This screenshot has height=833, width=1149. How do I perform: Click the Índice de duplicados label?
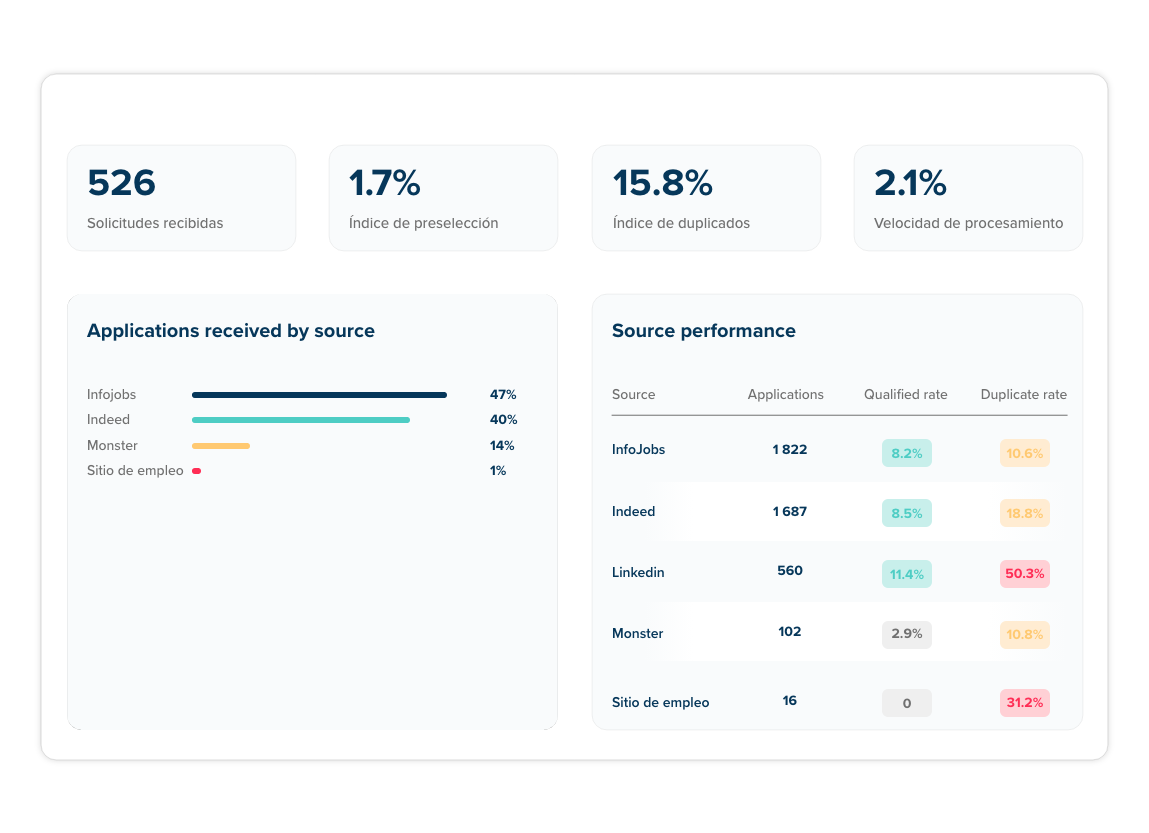click(x=681, y=223)
